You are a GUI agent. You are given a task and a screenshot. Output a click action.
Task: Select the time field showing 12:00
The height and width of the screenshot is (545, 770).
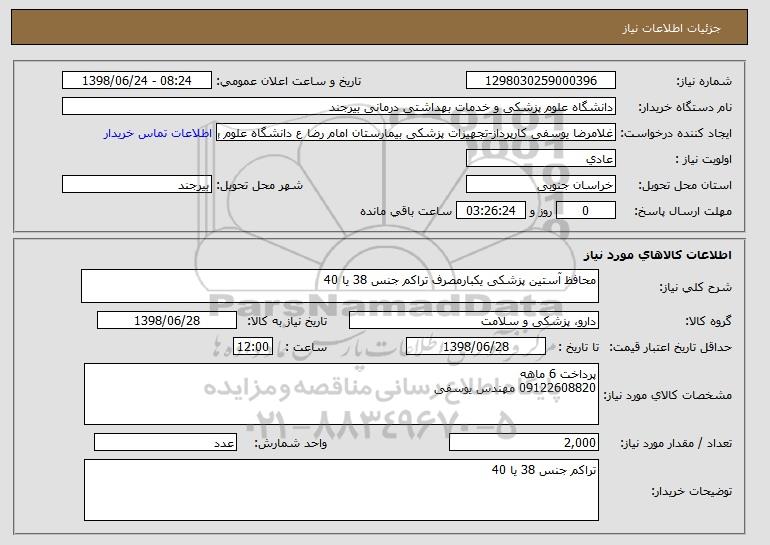(253, 347)
